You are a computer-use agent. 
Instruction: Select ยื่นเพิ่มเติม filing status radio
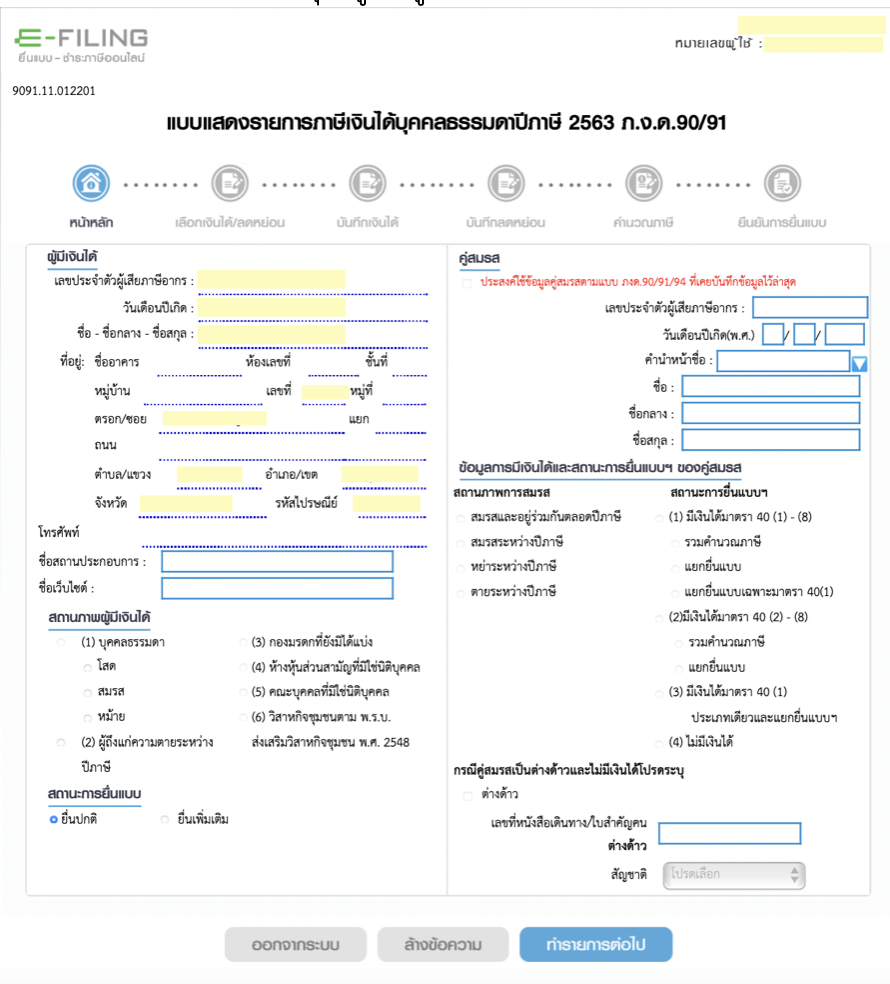pyautogui.click(x=164, y=820)
